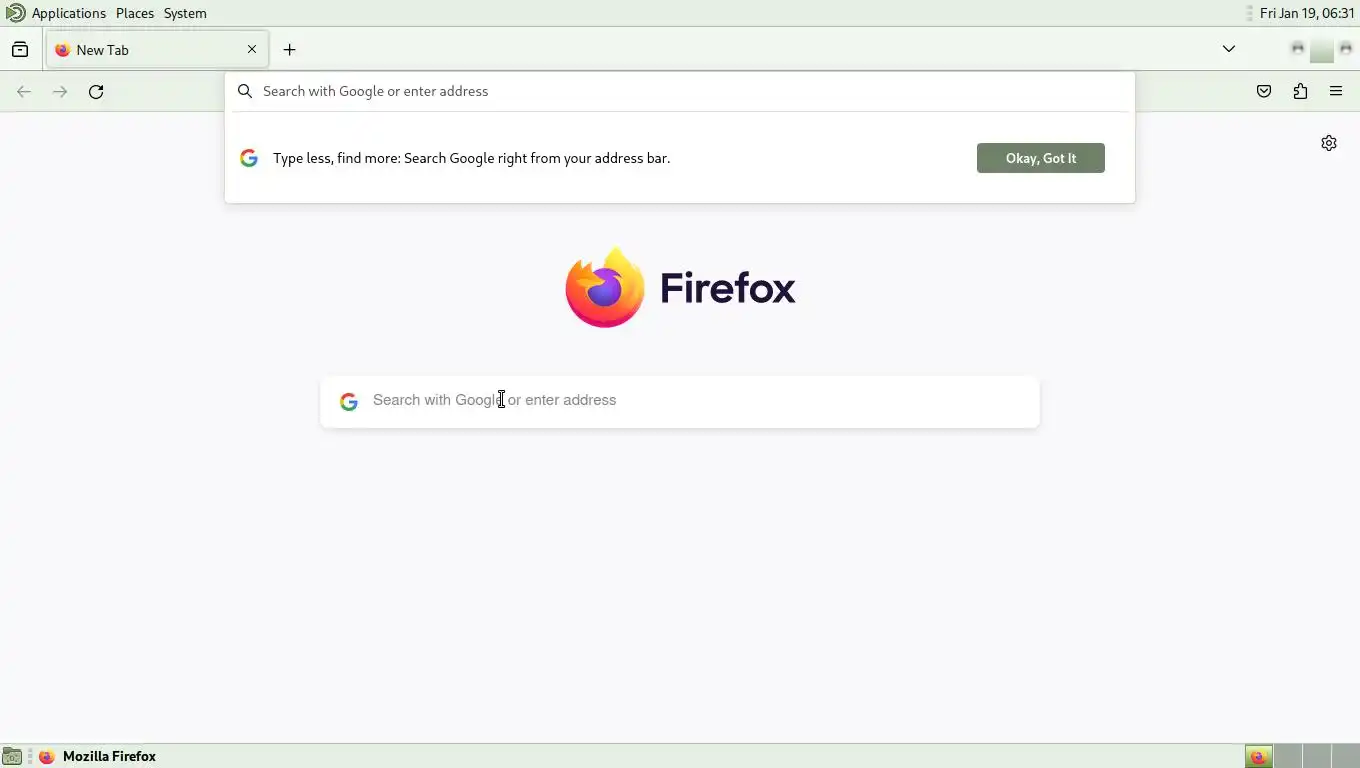Screen dimensions: 1360x768
Task: Switch to the workspace showing the Firefox icon
Action: click(x=1259, y=757)
